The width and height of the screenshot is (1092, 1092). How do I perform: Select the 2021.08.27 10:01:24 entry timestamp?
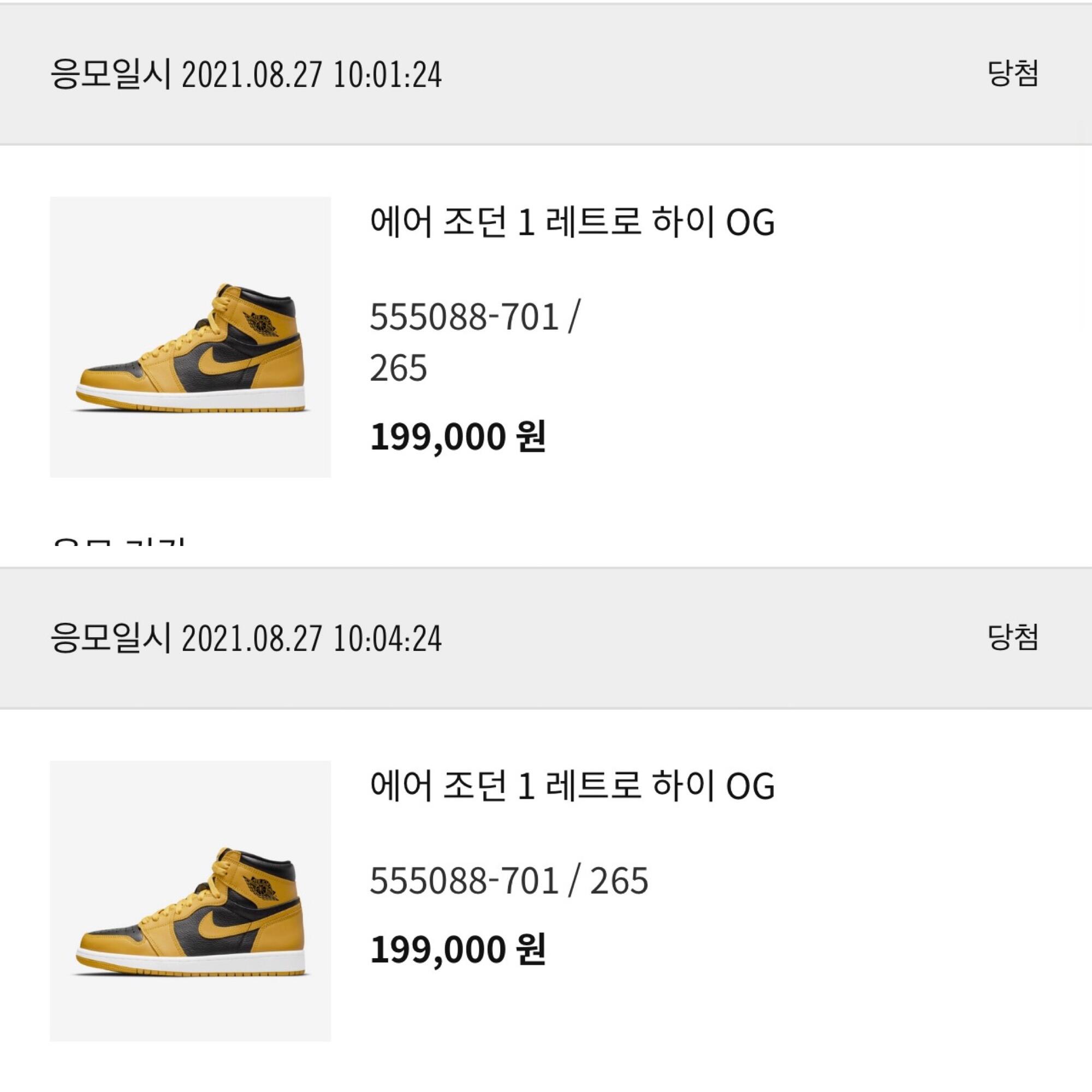point(311,75)
